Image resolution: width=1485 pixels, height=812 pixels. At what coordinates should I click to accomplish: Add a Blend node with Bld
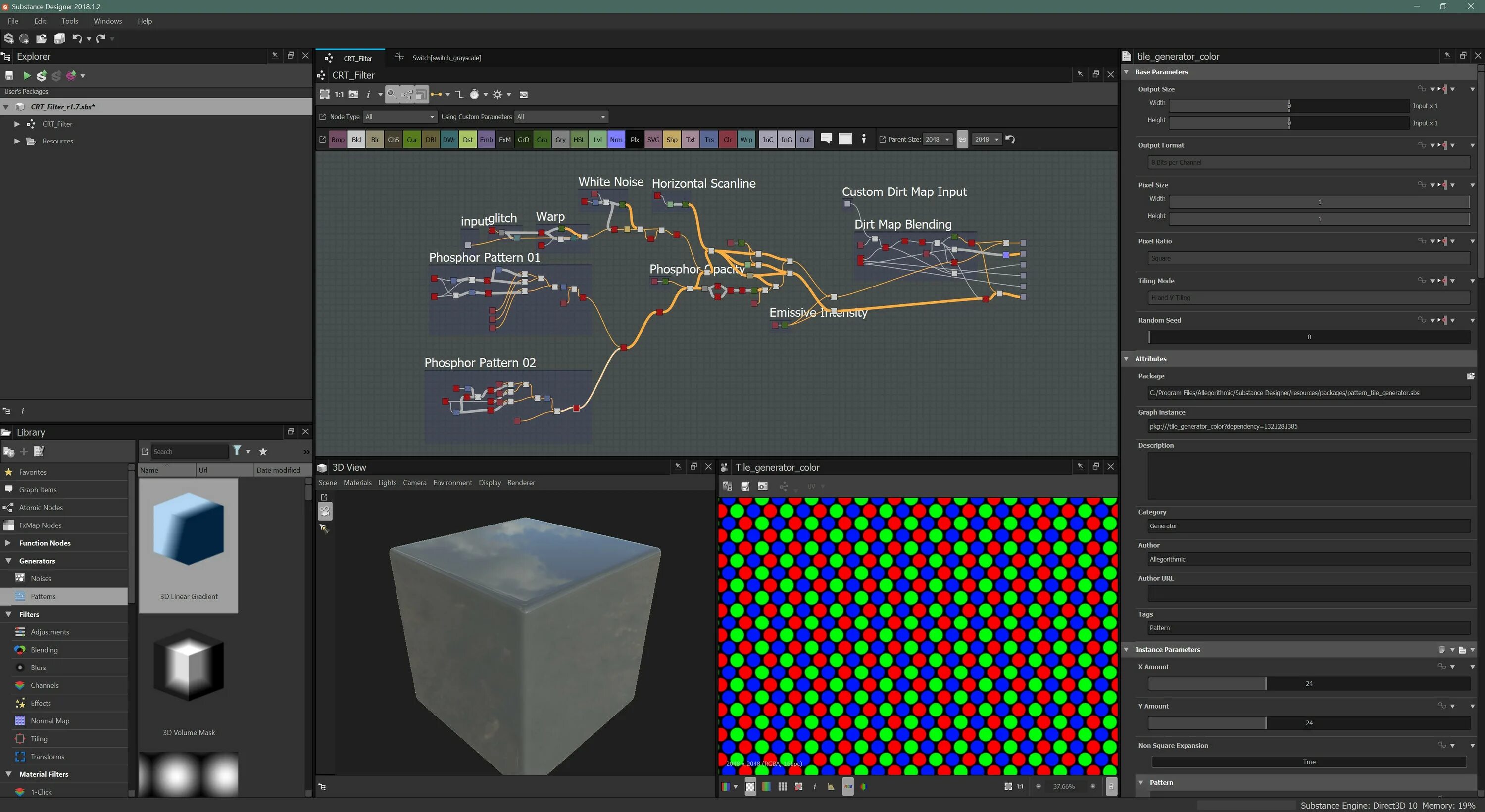pos(356,140)
